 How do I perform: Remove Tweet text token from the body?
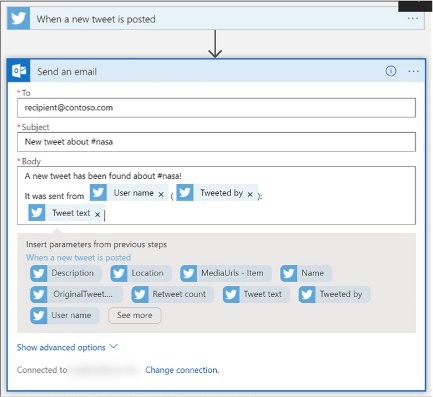click(97, 214)
